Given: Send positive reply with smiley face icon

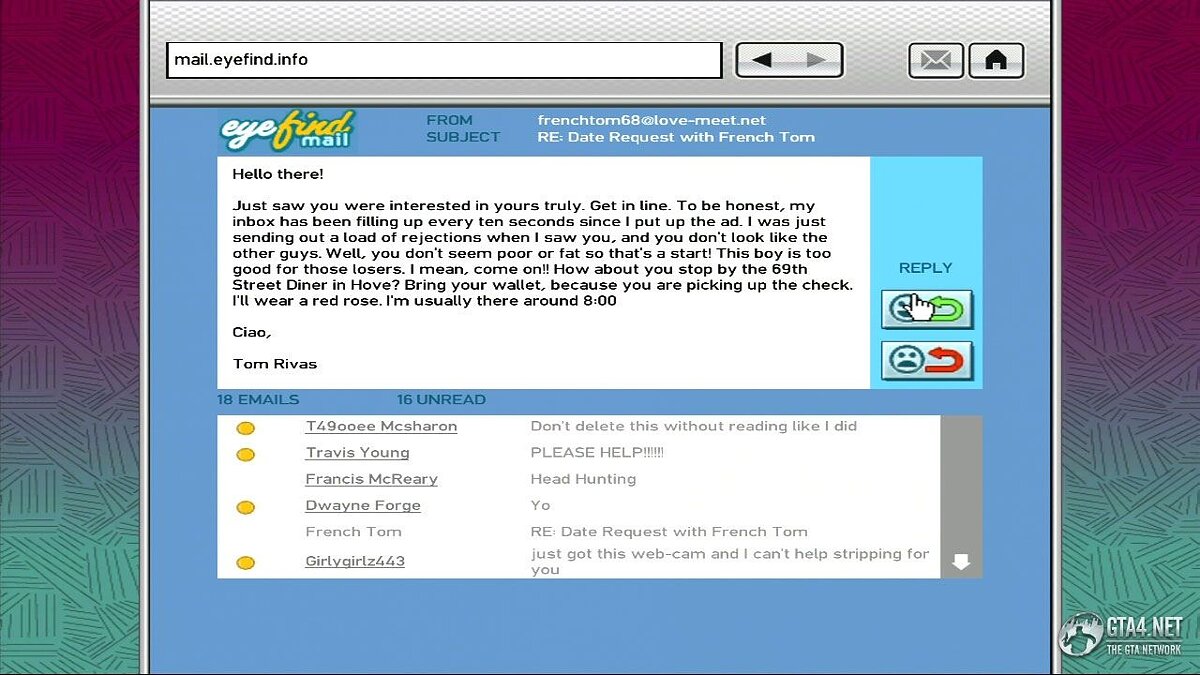Looking at the screenshot, I should coord(926,309).
